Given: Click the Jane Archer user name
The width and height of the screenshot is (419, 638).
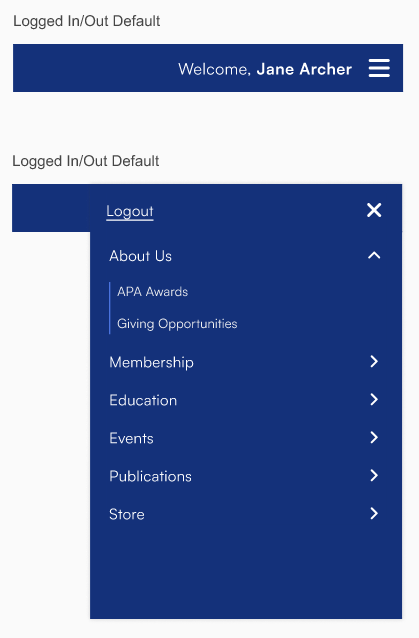Looking at the screenshot, I should point(304,69).
